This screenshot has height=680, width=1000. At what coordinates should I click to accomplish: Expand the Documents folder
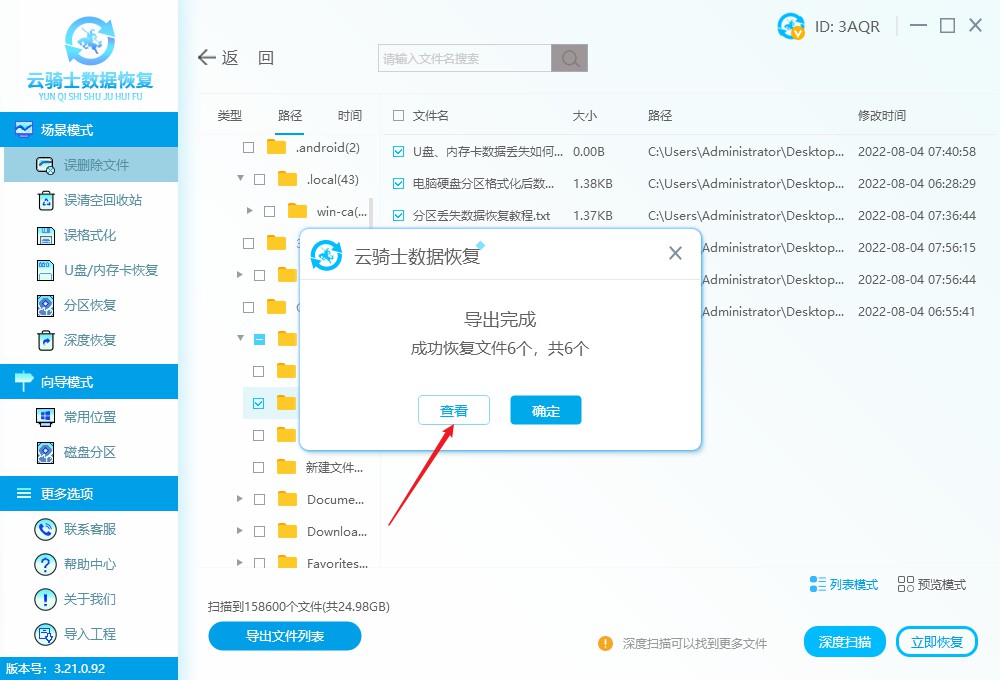tap(240, 499)
